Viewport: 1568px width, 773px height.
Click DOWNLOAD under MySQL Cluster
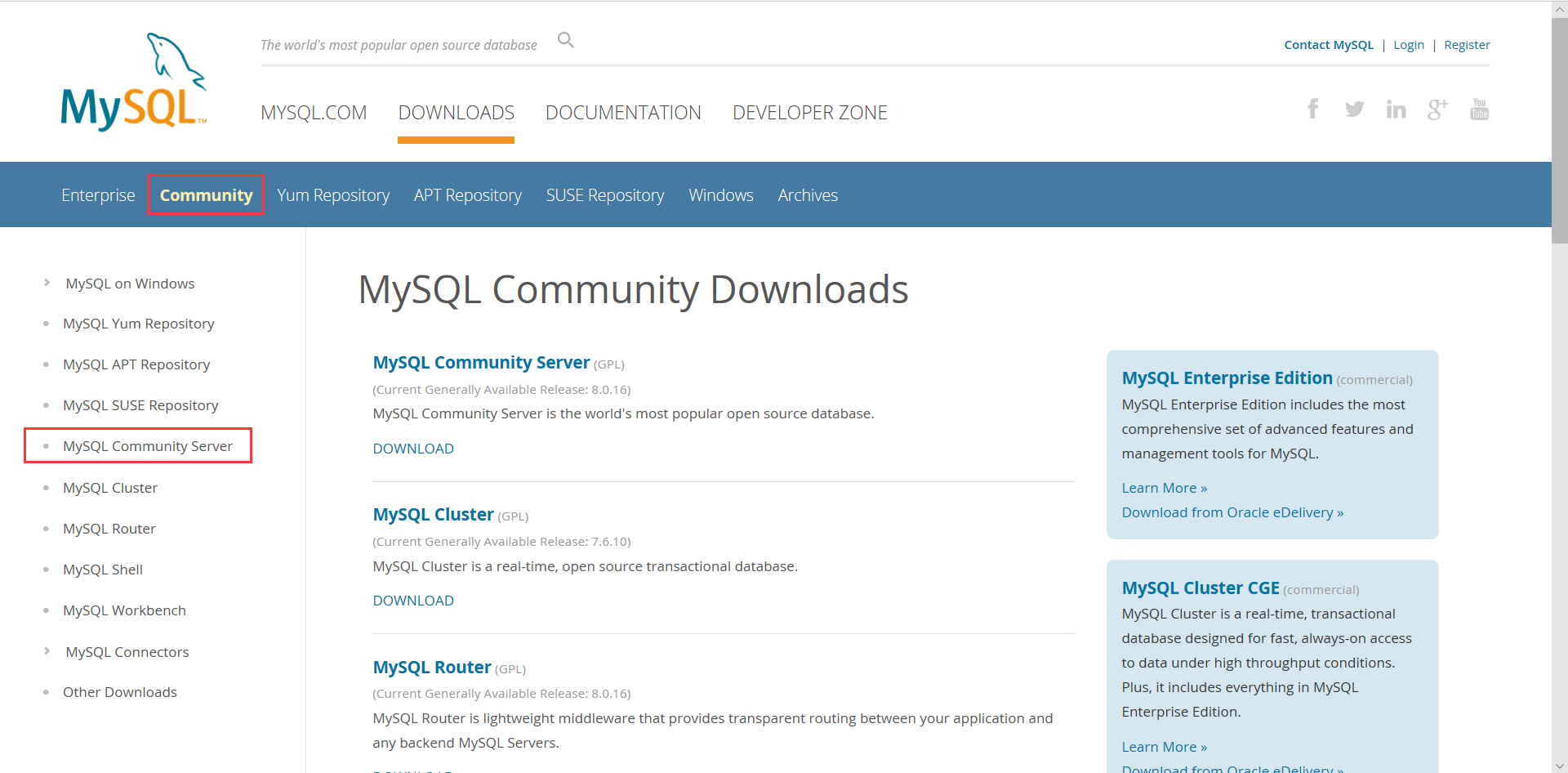(413, 601)
